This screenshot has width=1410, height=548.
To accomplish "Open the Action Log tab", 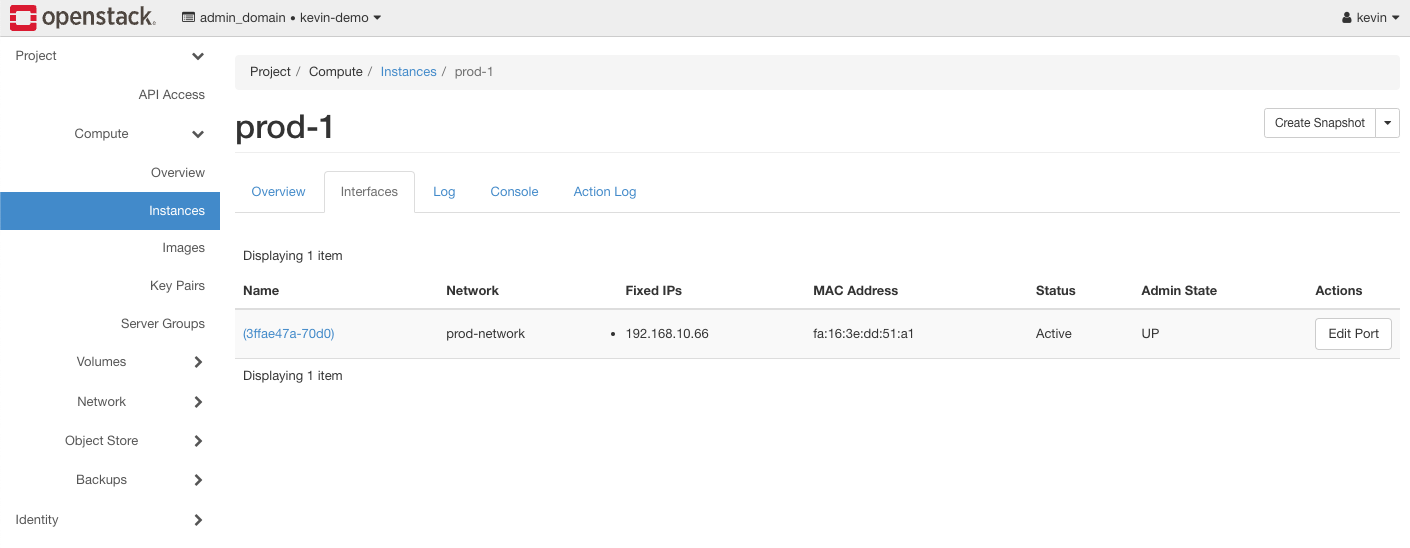I will [604, 192].
